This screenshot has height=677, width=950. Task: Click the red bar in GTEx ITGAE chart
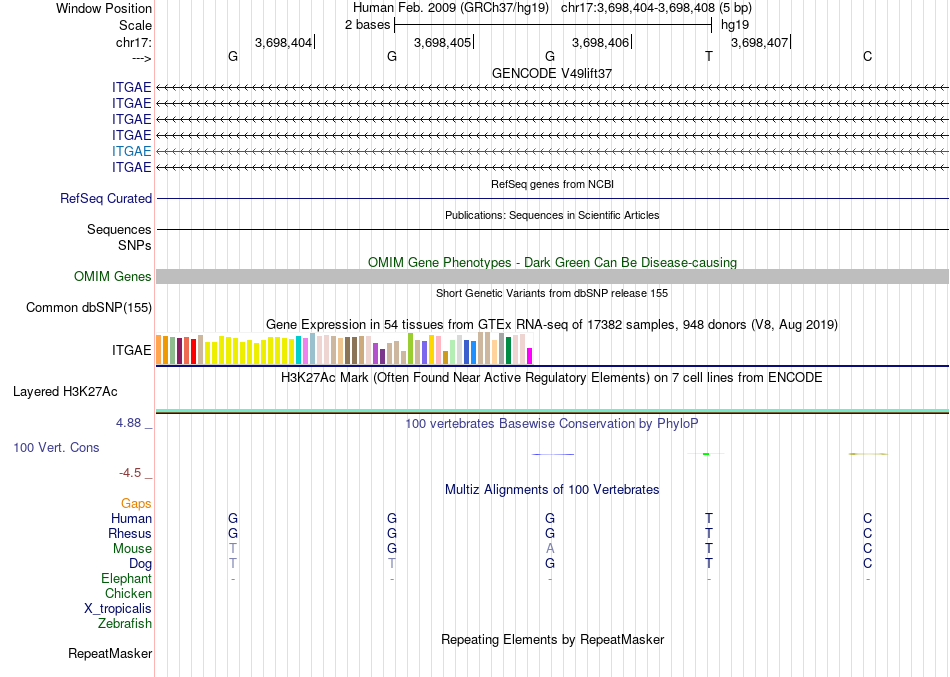pos(194,352)
